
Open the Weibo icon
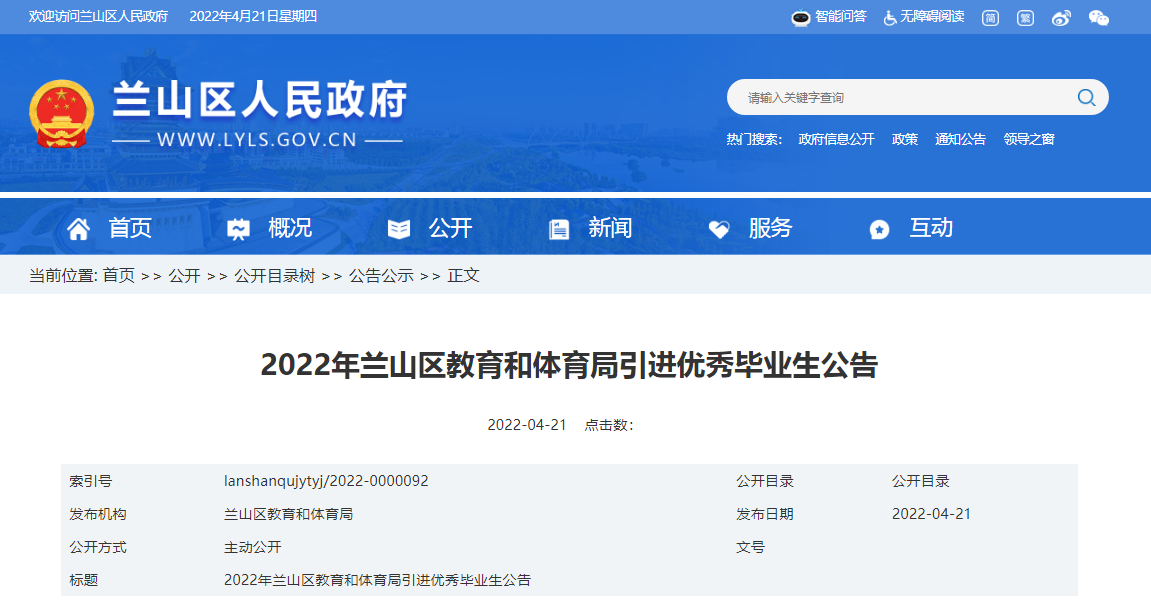coord(1061,18)
